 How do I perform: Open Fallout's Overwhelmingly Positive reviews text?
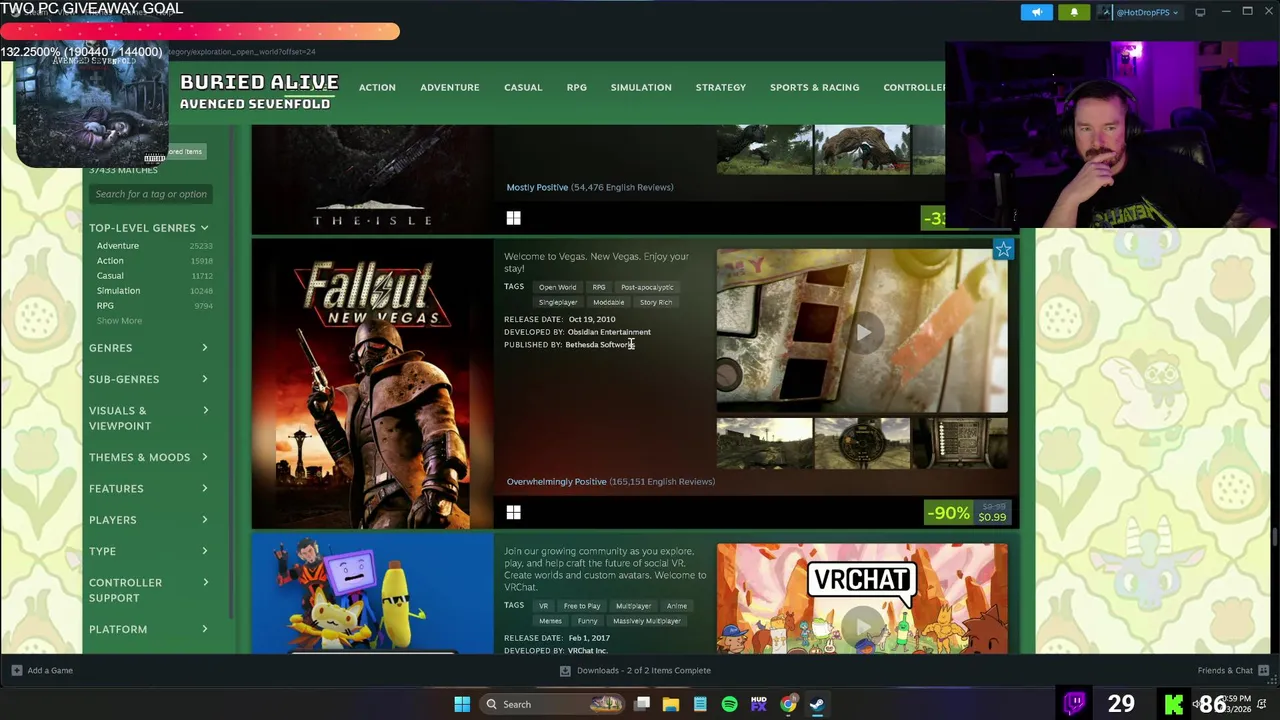point(556,482)
